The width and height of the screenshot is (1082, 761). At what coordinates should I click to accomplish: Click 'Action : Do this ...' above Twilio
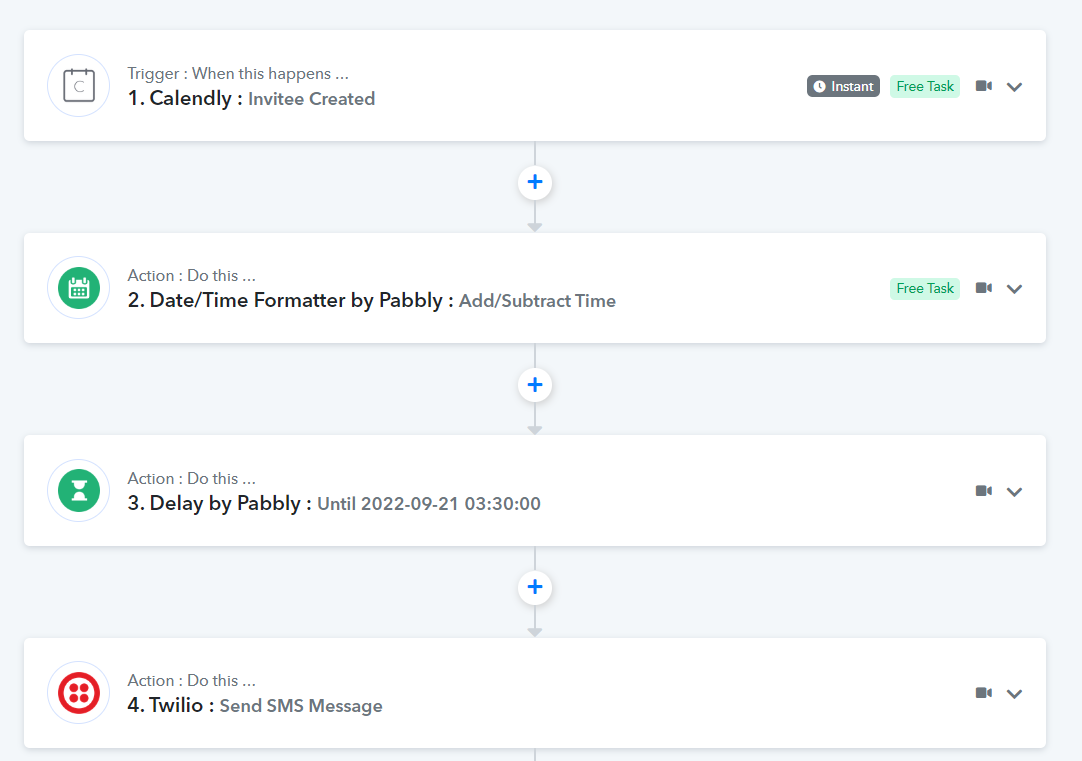[192, 680]
